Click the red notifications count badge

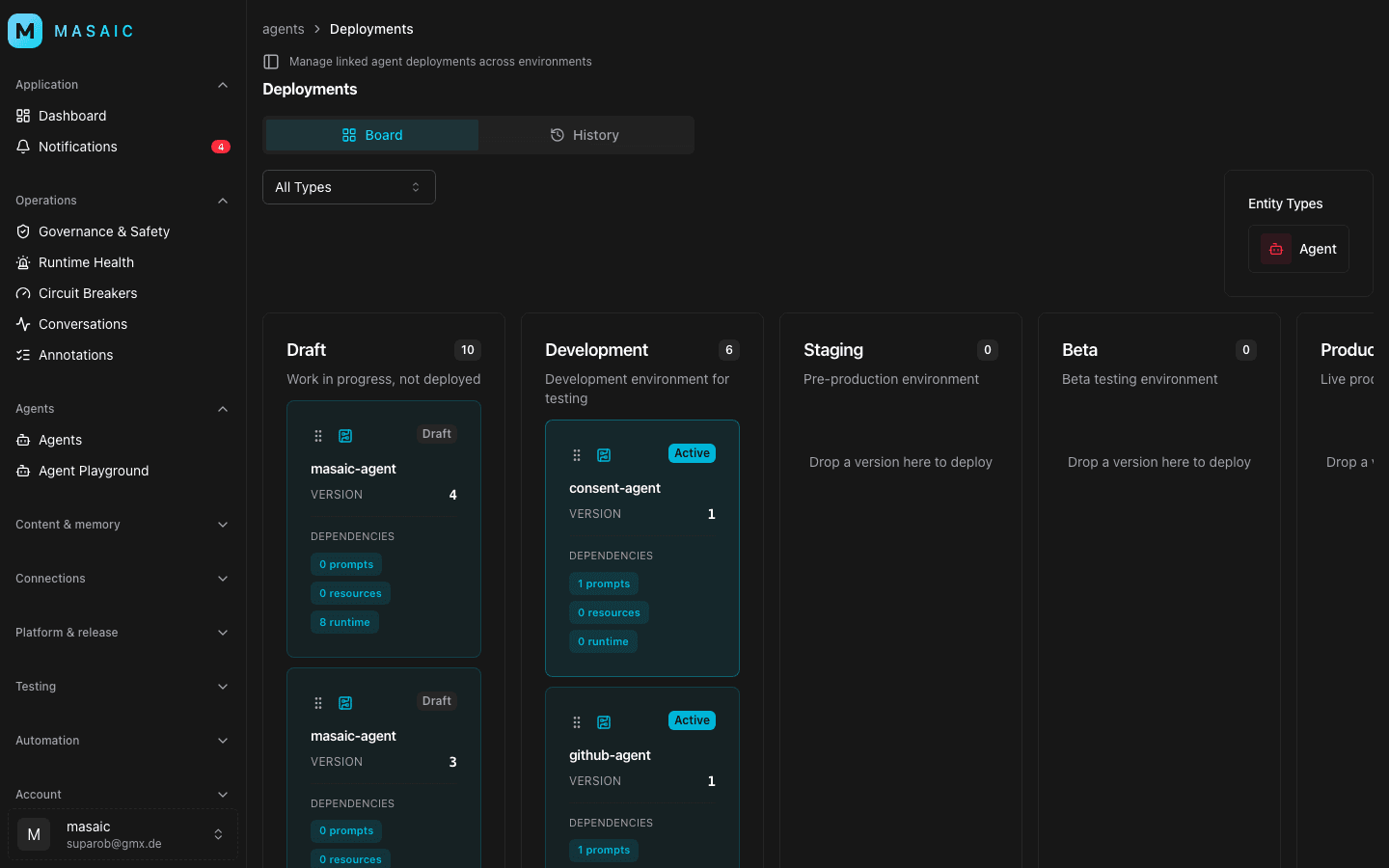(x=221, y=147)
